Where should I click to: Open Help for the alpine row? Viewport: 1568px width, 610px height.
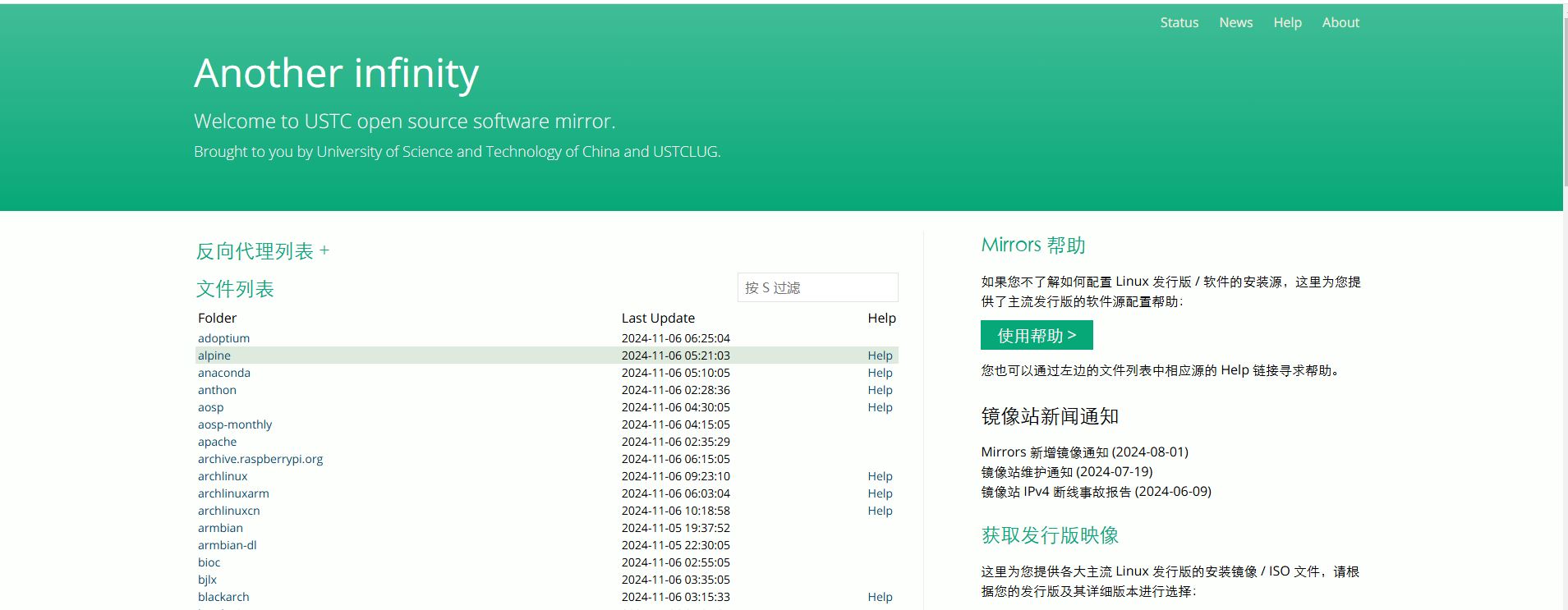[x=880, y=355]
